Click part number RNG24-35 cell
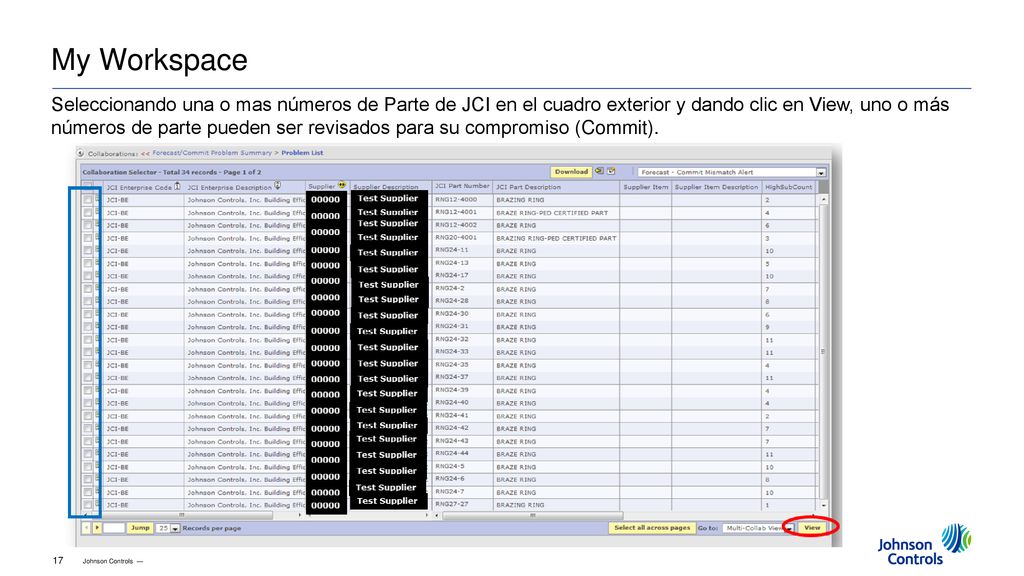The width and height of the screenshot is (1024, 576). 452,365
